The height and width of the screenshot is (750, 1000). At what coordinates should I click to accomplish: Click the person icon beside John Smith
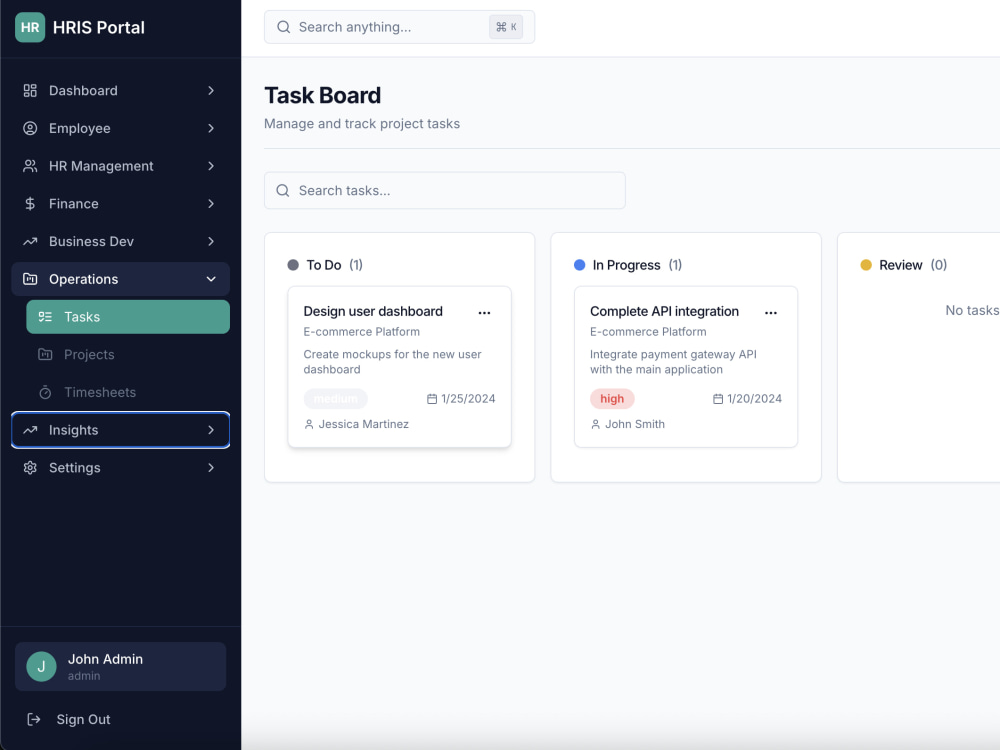pos(596,424)
